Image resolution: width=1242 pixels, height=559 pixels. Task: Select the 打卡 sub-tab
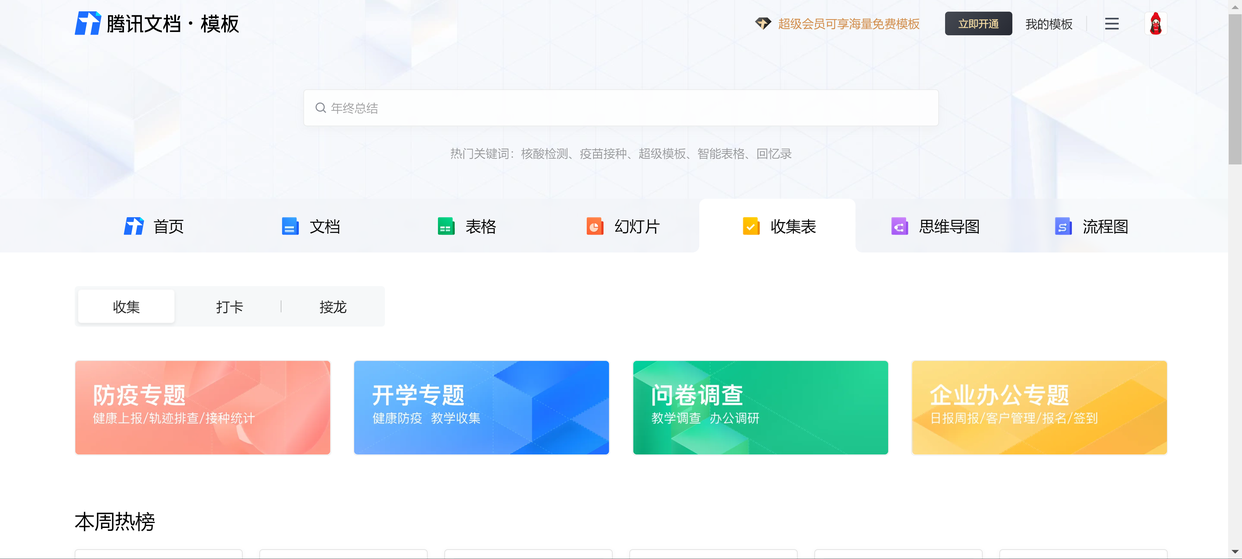[229, 307]
